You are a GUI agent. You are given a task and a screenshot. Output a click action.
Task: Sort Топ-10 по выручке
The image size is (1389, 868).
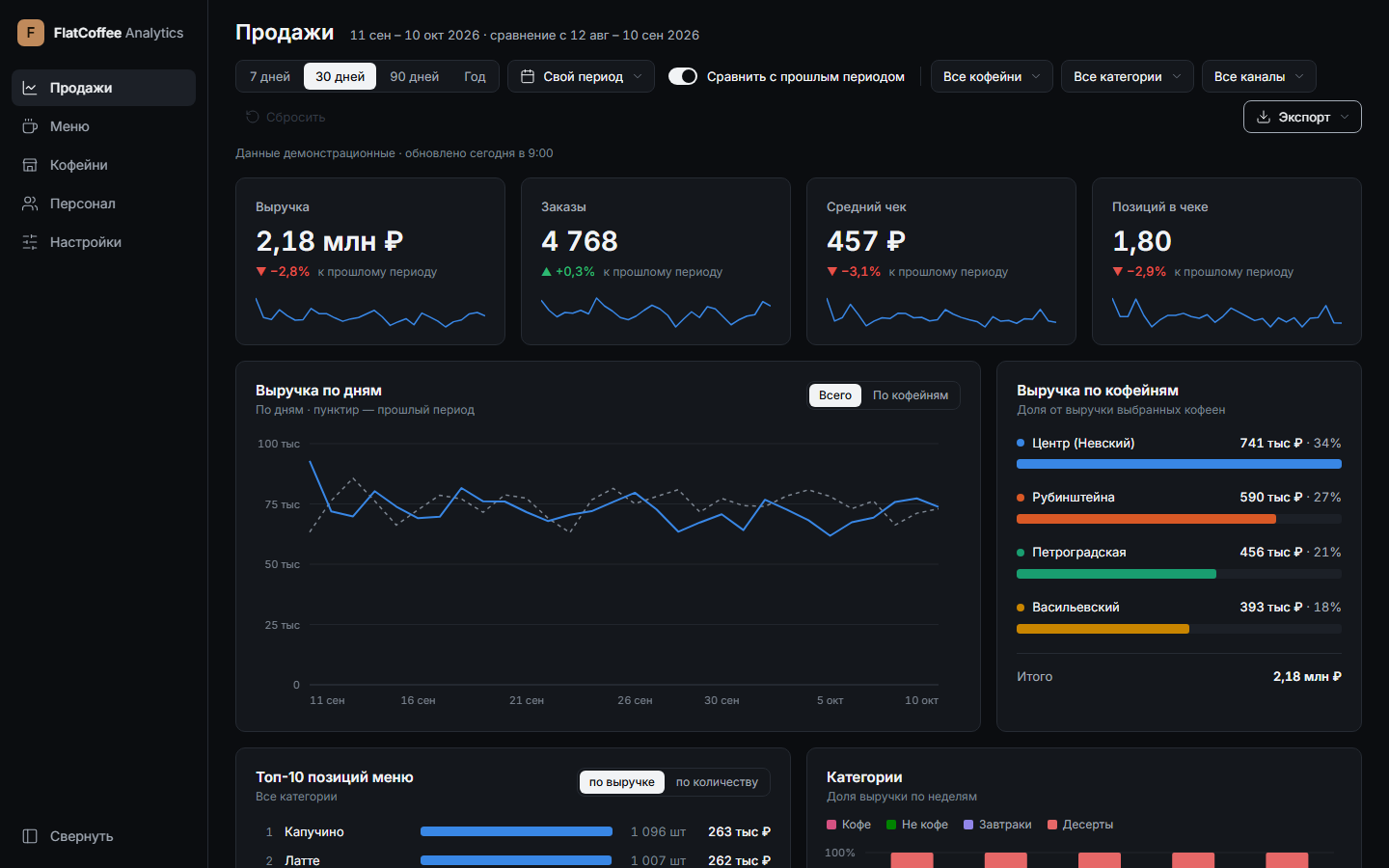pyautogui.click(x=622, y=782)
